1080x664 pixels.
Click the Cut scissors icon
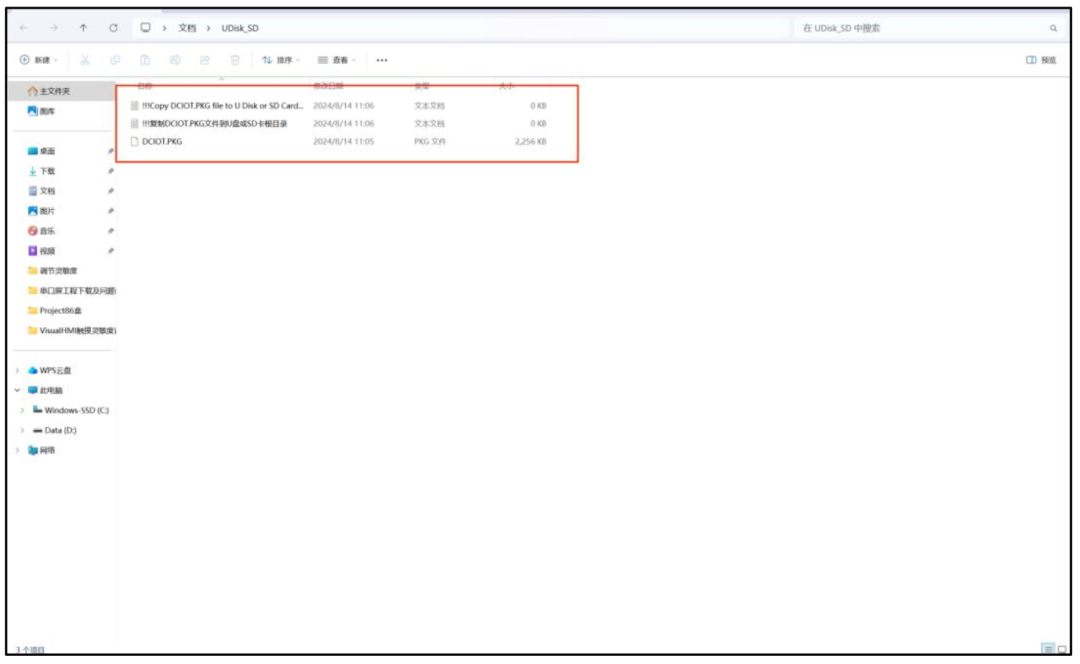[x=85, y=60]
